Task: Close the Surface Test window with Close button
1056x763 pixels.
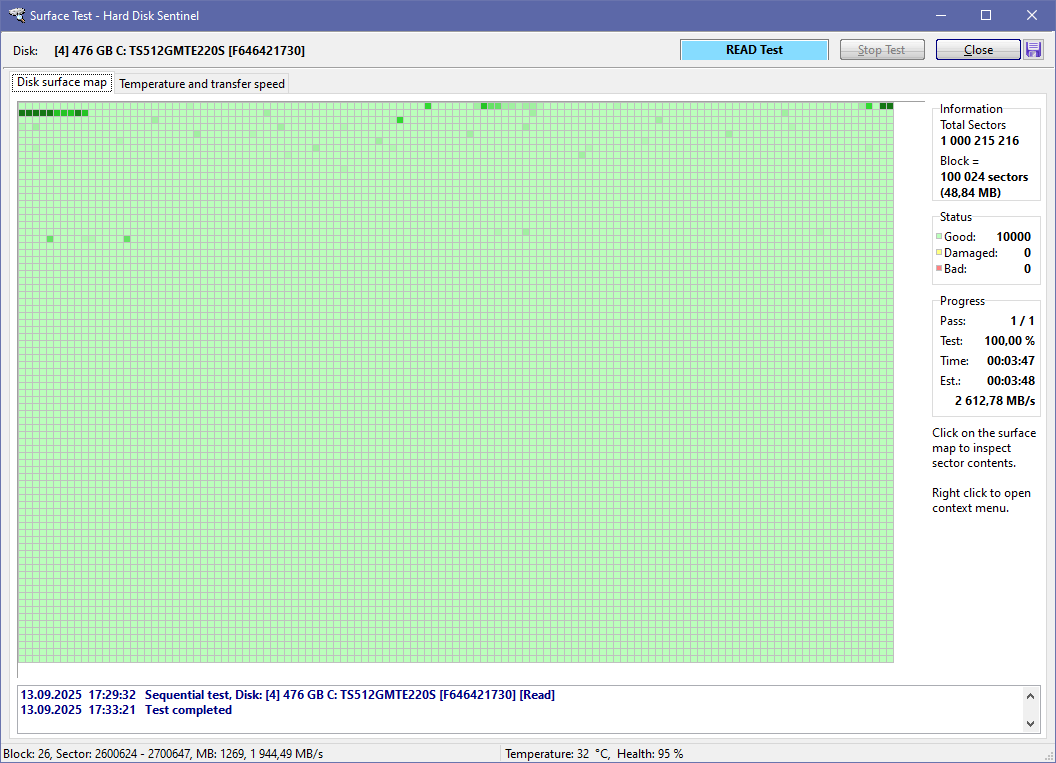Action: coord(977,49)
